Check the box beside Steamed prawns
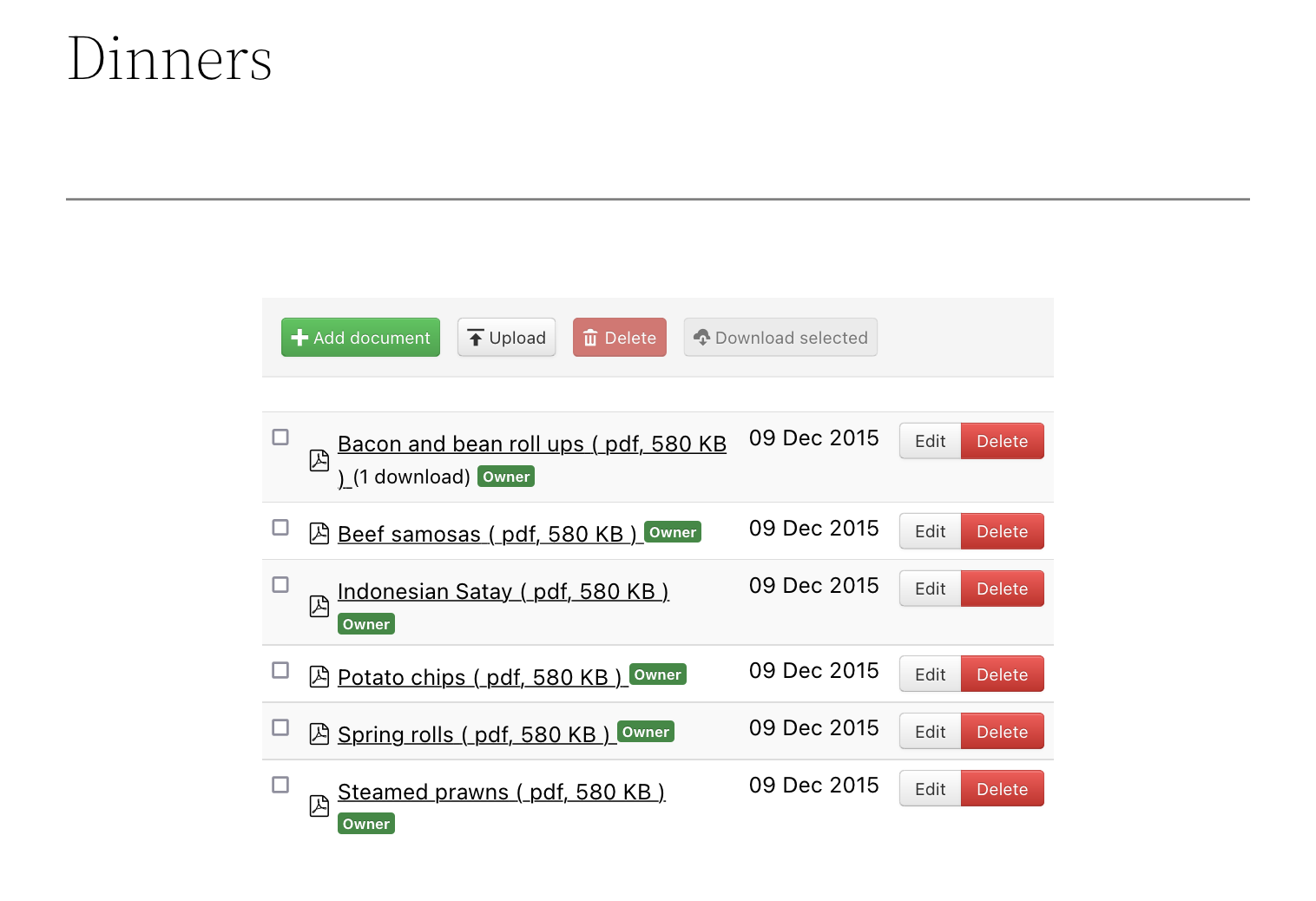 pyautogui.click(x=280, y=784)
